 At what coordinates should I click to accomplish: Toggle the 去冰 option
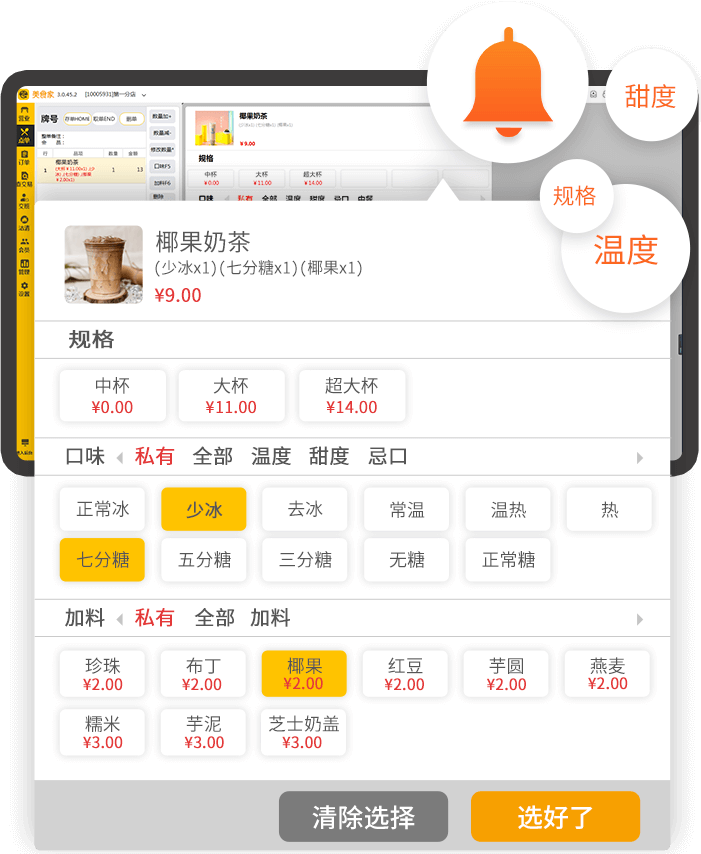tap(304, 509)
